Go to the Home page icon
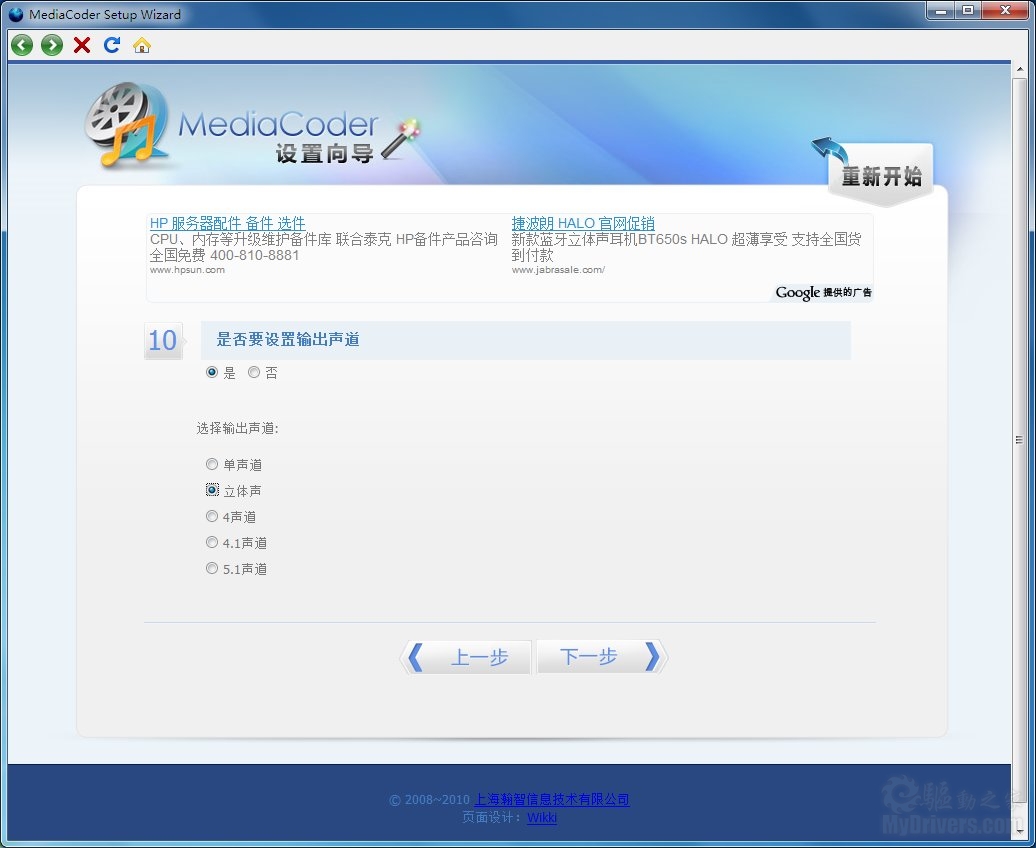 [142, 45]
